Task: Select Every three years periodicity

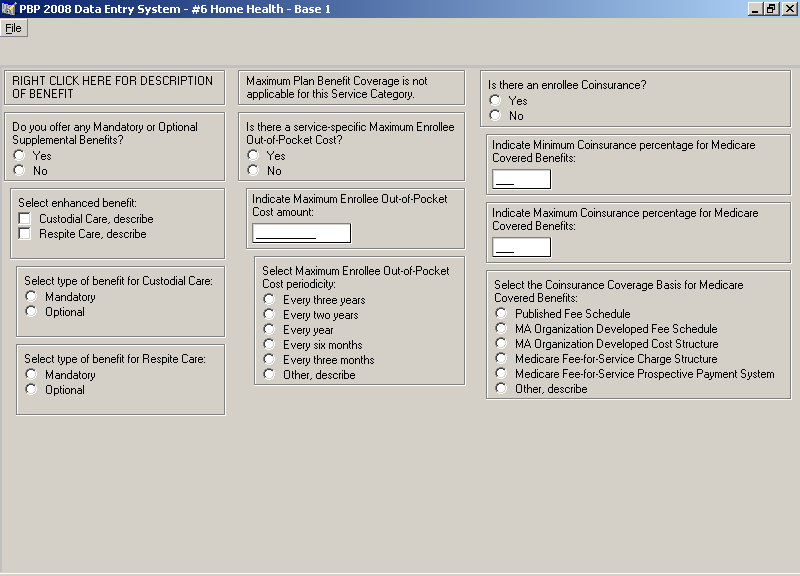Action: click(x=269, y=299)
